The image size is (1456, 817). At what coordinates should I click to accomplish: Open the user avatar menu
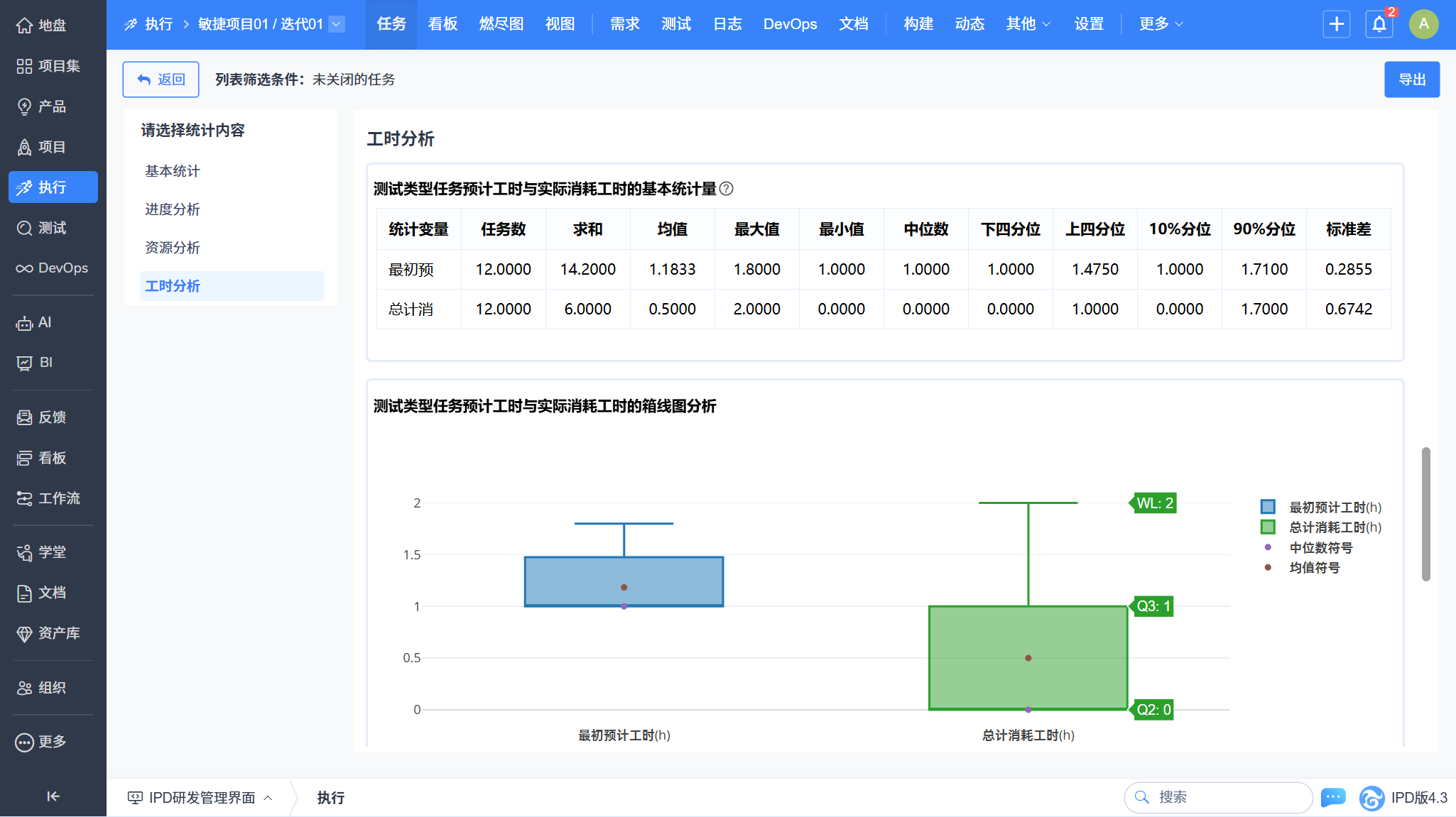(x=1423, y=24)
